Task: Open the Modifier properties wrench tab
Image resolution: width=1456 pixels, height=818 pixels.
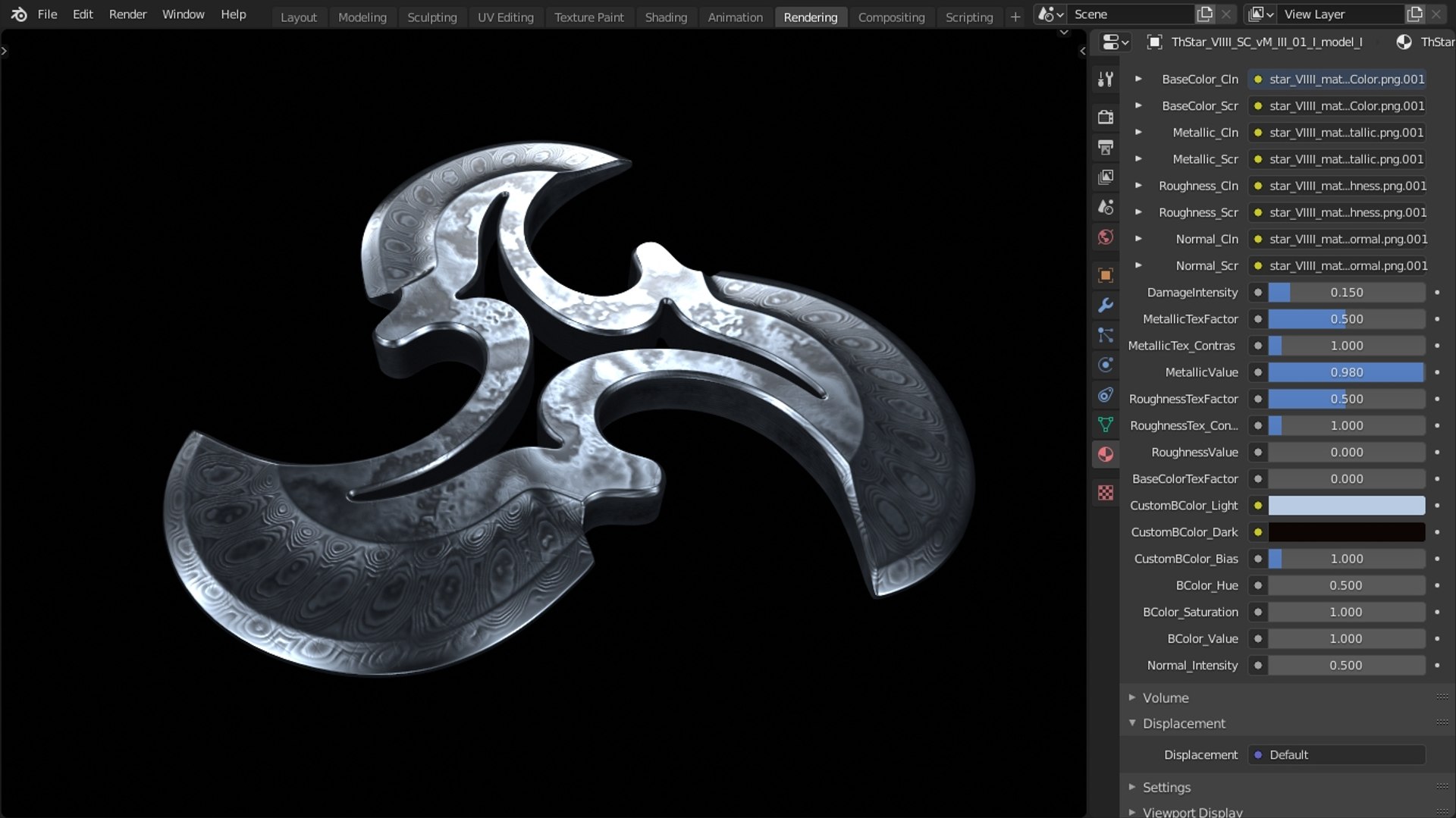Action: click(x=1106, y=305)
